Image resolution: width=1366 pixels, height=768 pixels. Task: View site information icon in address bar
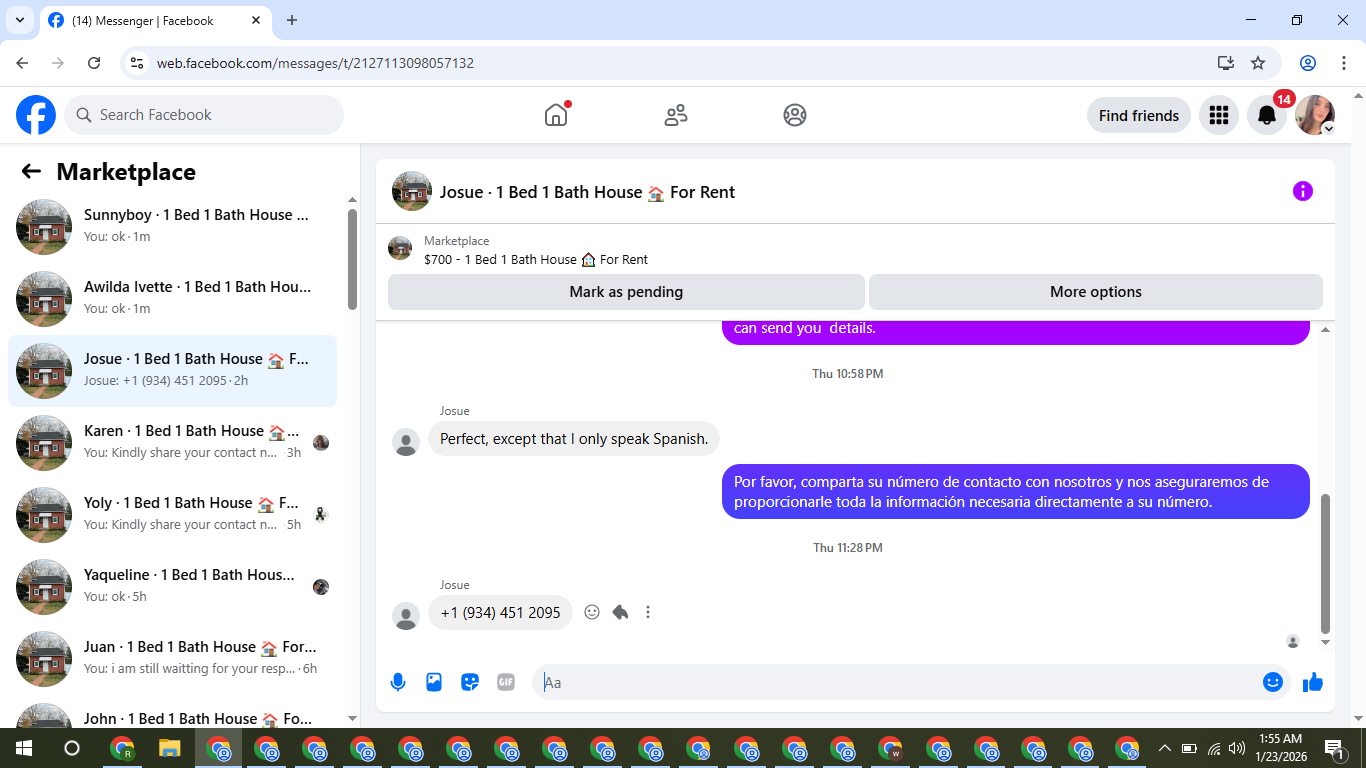[x=138, y=63]
